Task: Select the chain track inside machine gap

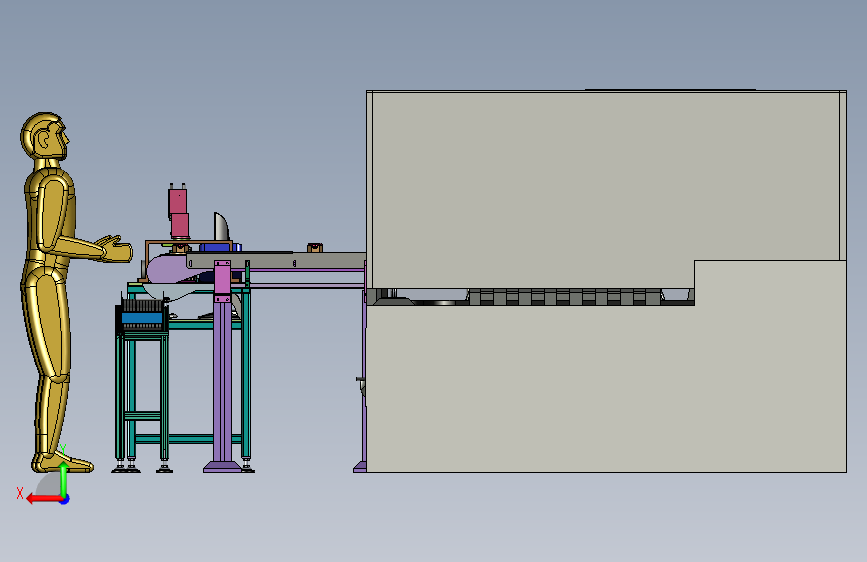Action: 565,297
